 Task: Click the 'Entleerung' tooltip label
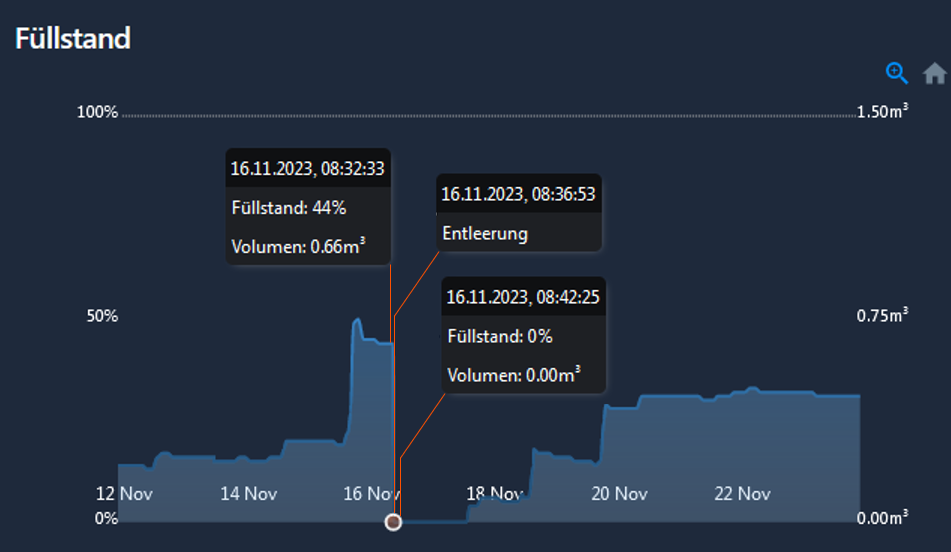(x=485, y=234)
